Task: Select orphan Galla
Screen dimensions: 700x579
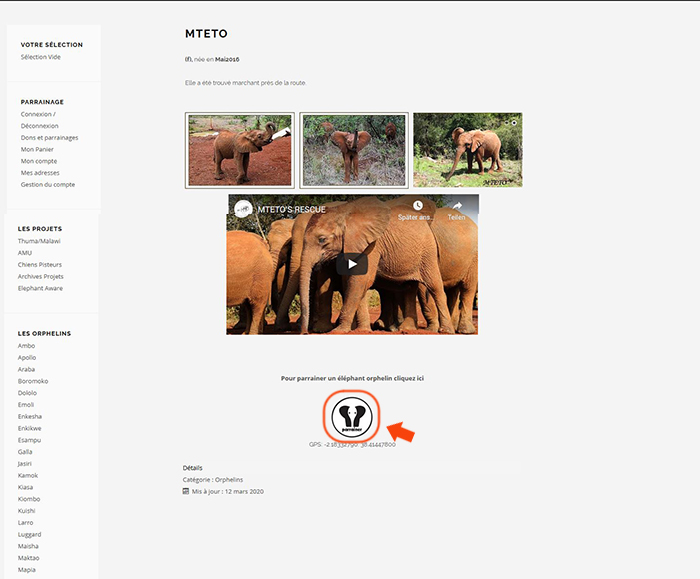Action: pos(25,452)
